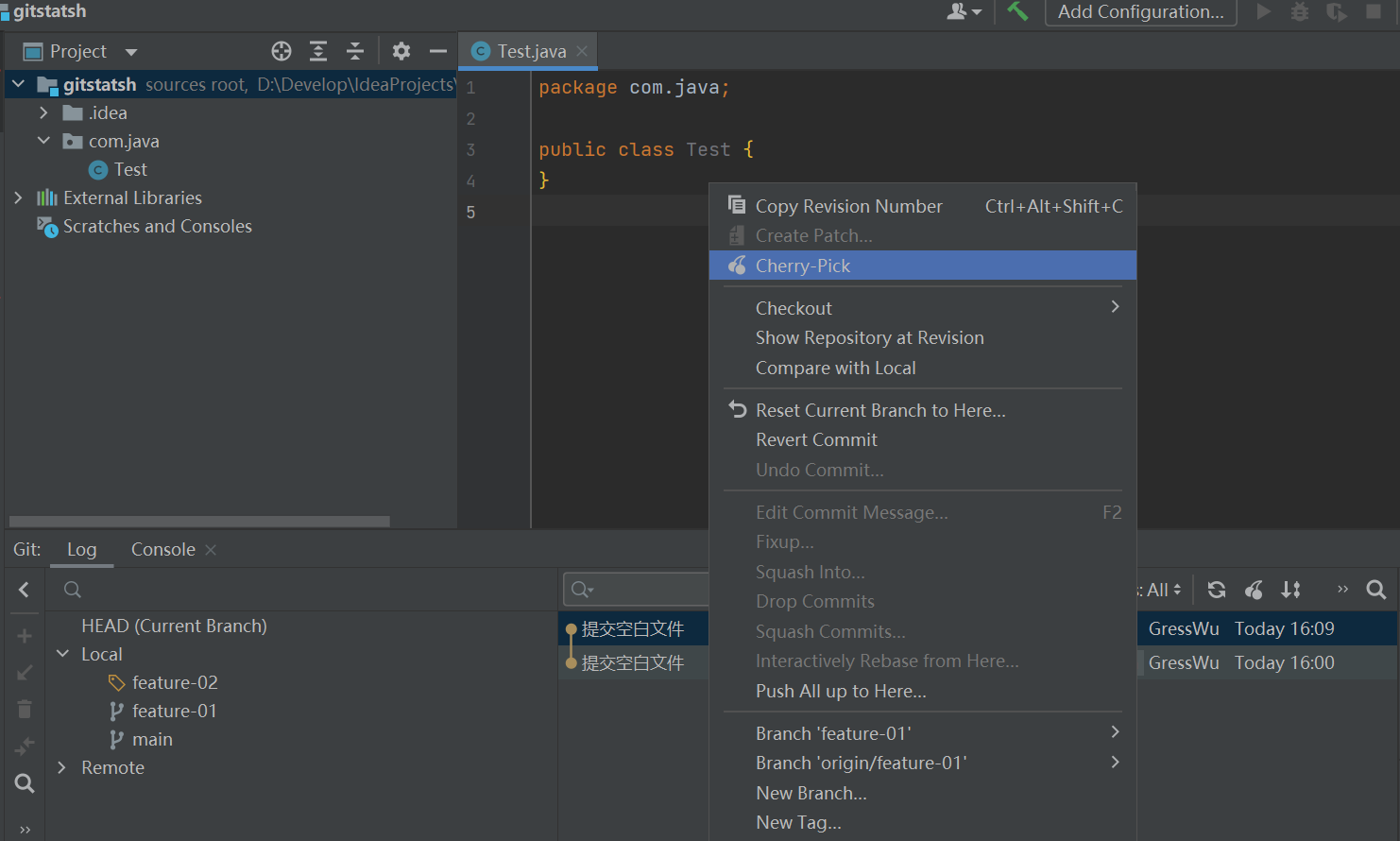Image resolution: width=1400 pixels, height=841 pixels.
Task: Select New Branch menu item
Action: 922,793
